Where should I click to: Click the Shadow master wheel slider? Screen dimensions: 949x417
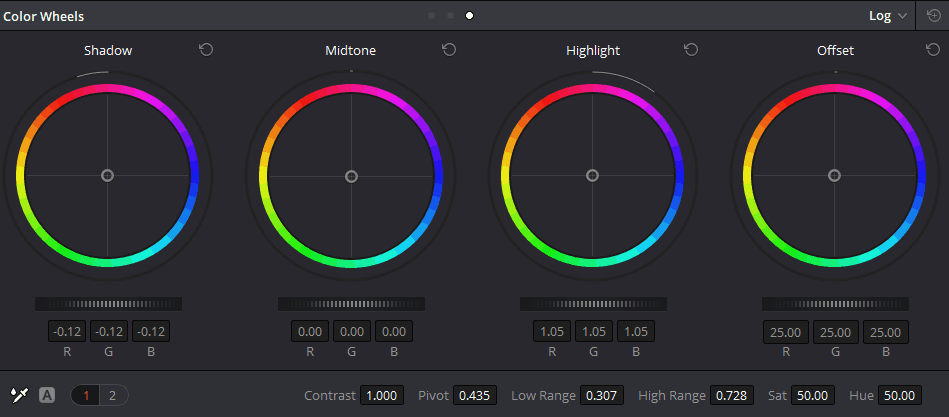point(108,304)
